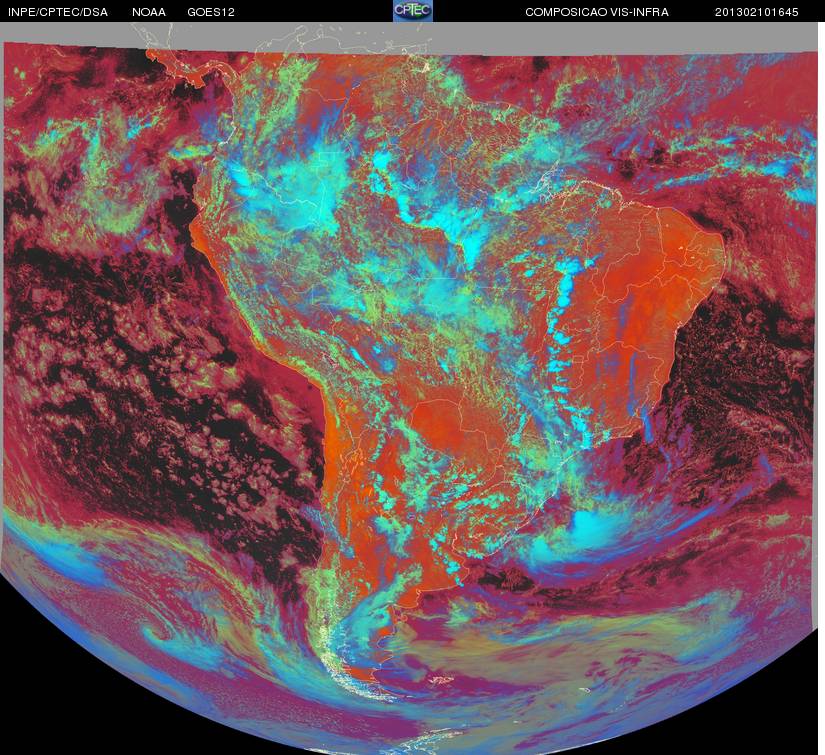Click the NOAA label in the header
Screen dimensions: 825x755
pyautogui.click(x=149, y=12)
